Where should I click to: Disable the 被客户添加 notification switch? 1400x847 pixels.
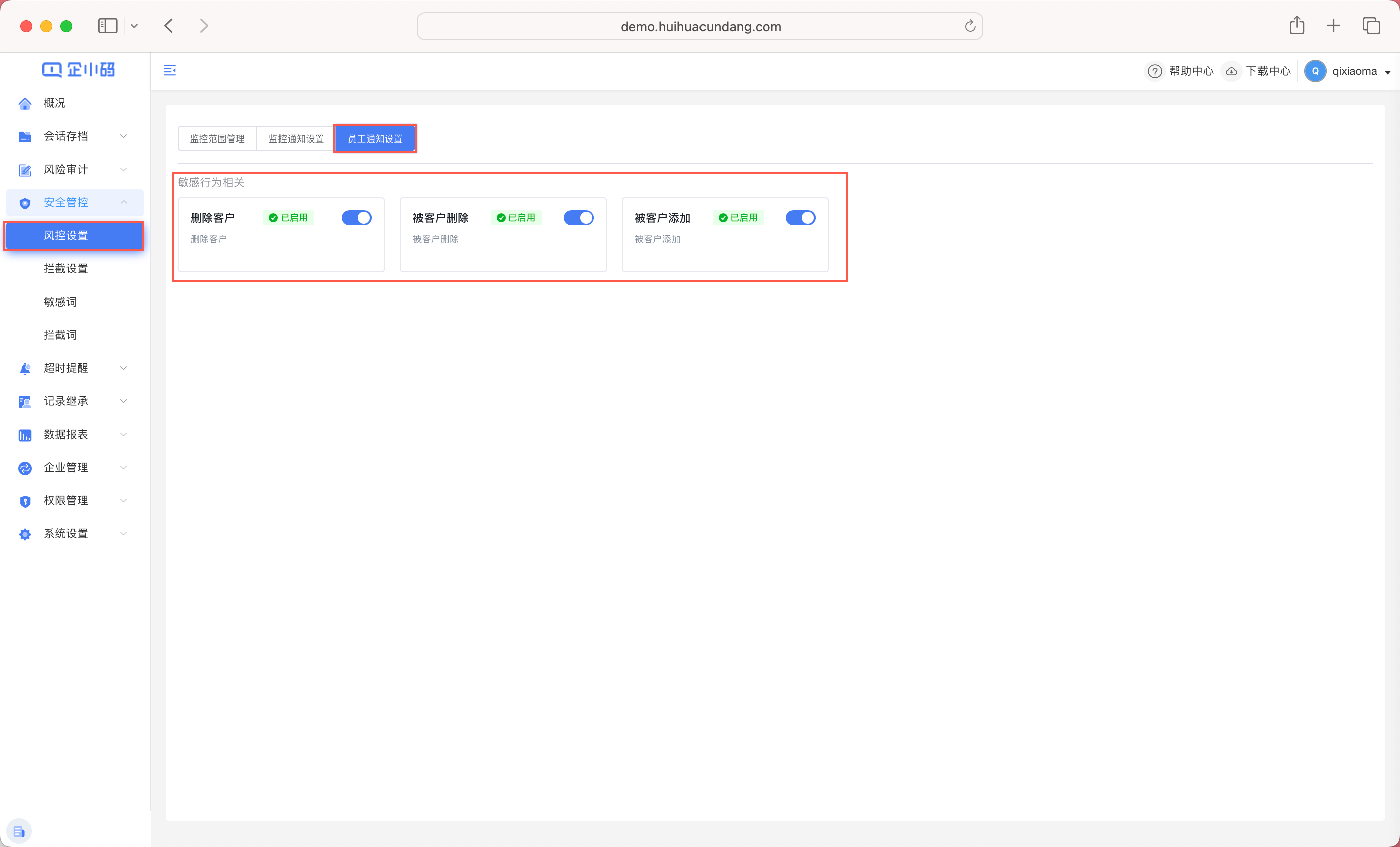[800, 218]
